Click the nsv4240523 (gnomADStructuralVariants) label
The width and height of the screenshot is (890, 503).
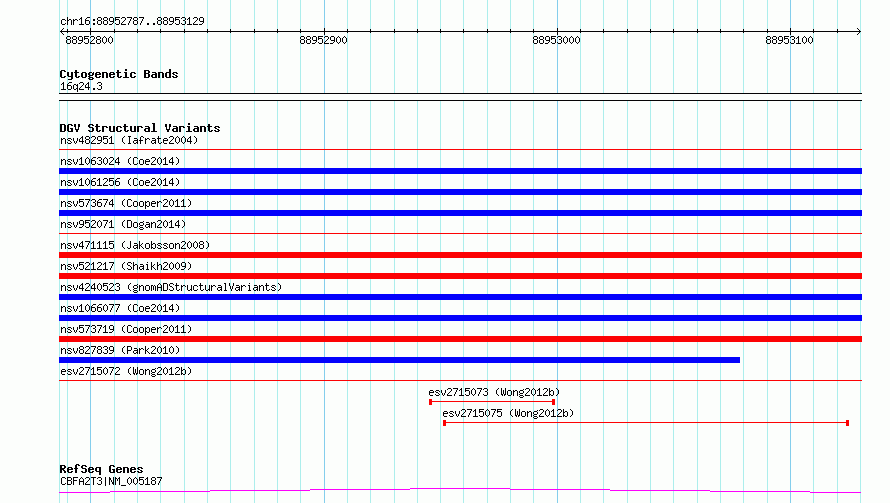pyautogui.click(x=171, y=287)
